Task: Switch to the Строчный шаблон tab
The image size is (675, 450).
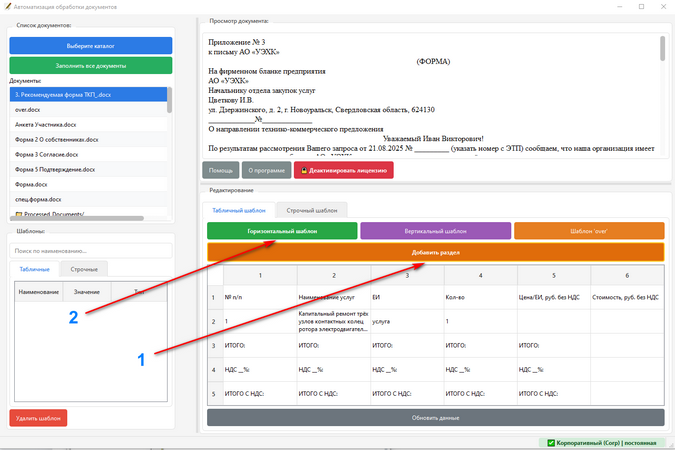Action: (312, 211)
